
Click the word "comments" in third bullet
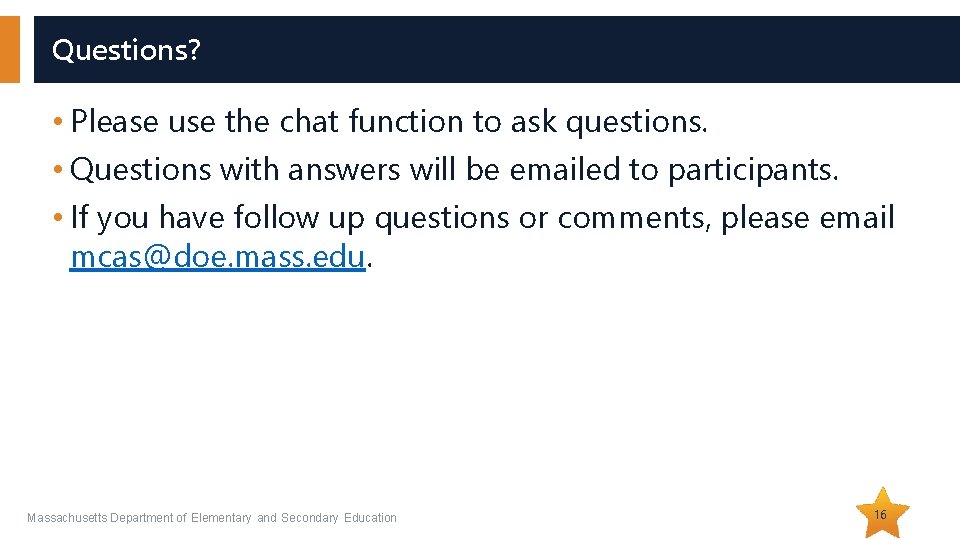pos(631,219)
